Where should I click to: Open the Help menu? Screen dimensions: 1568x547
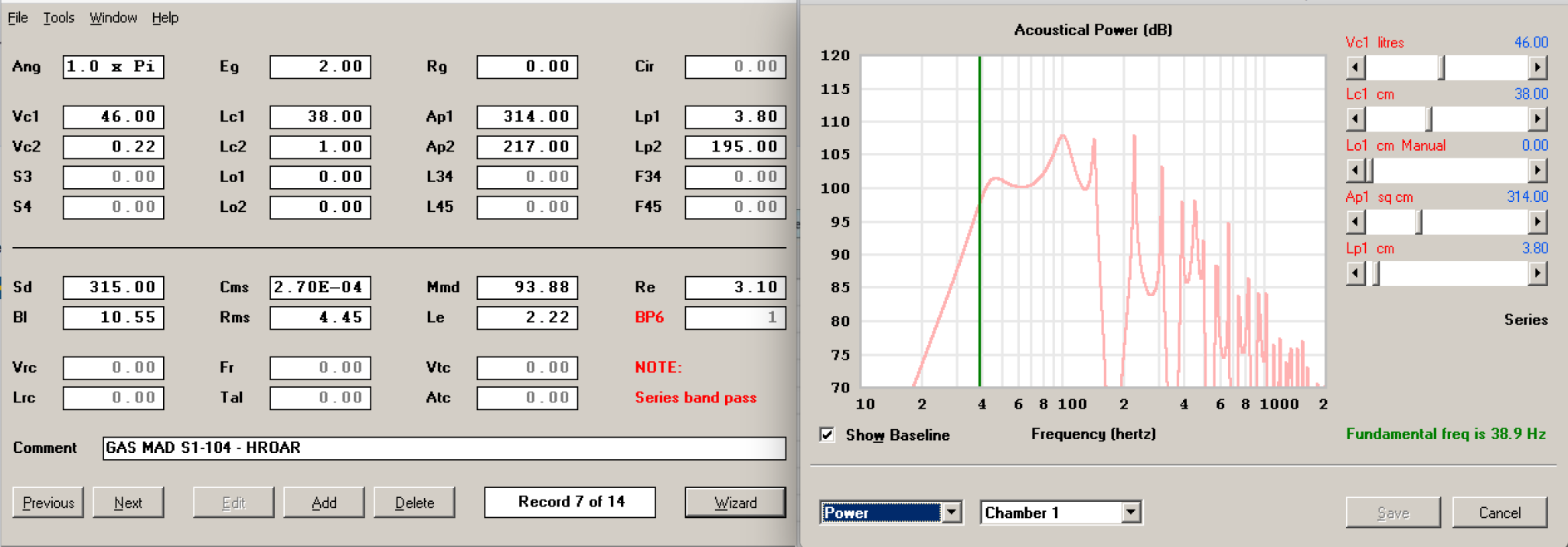point(165,18)
